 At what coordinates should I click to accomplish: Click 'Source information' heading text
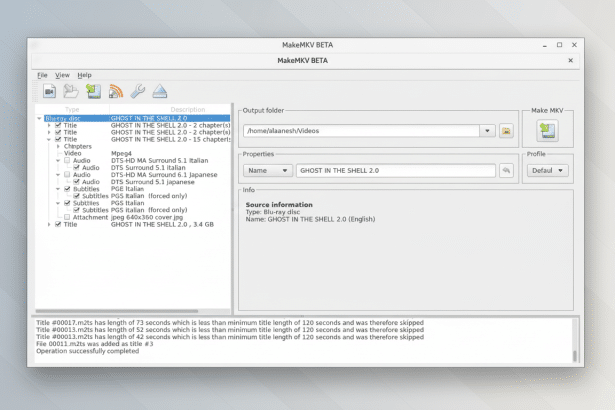(279, 204)
